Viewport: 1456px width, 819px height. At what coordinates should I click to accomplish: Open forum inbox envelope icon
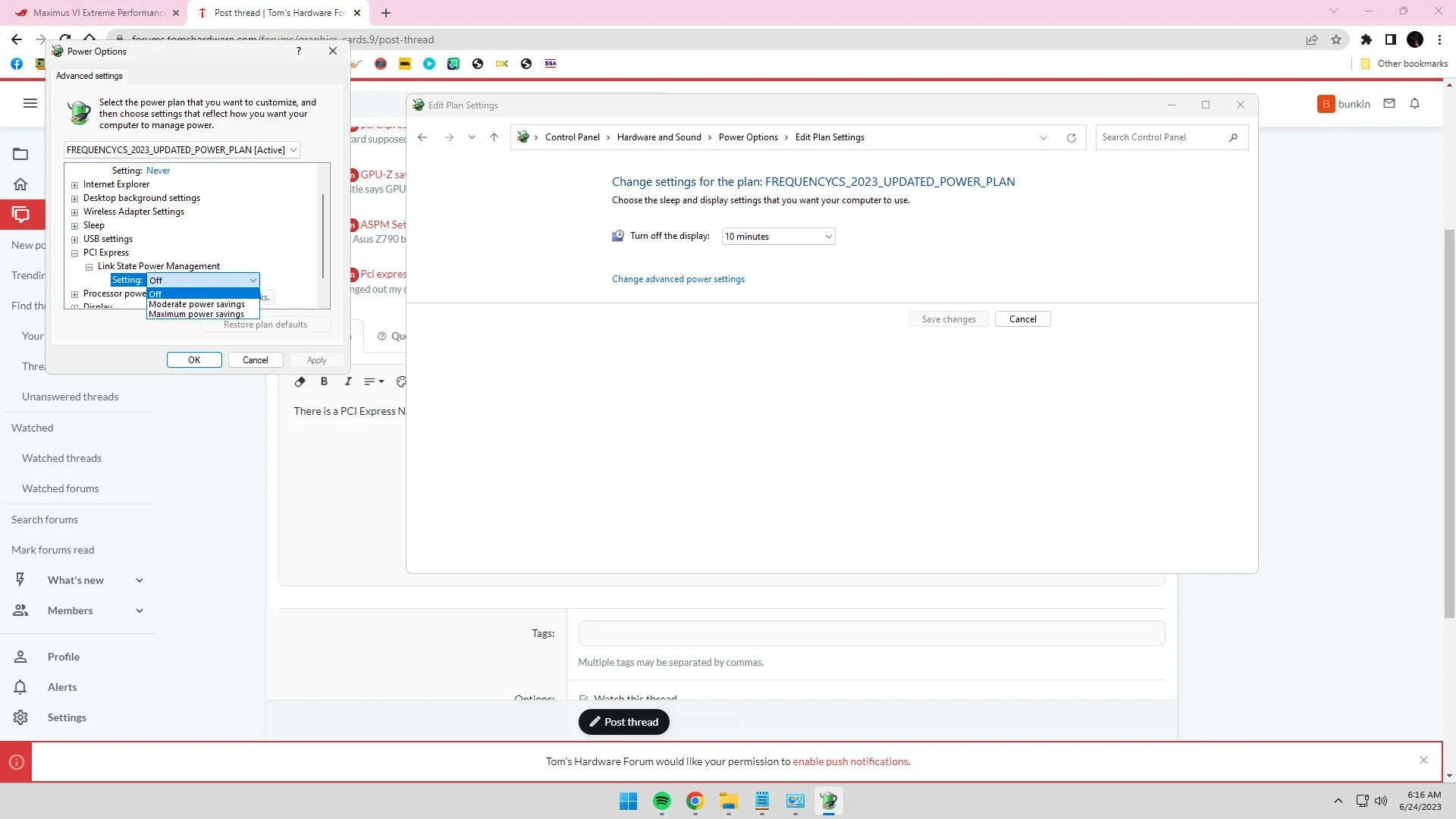(1389, 104)
